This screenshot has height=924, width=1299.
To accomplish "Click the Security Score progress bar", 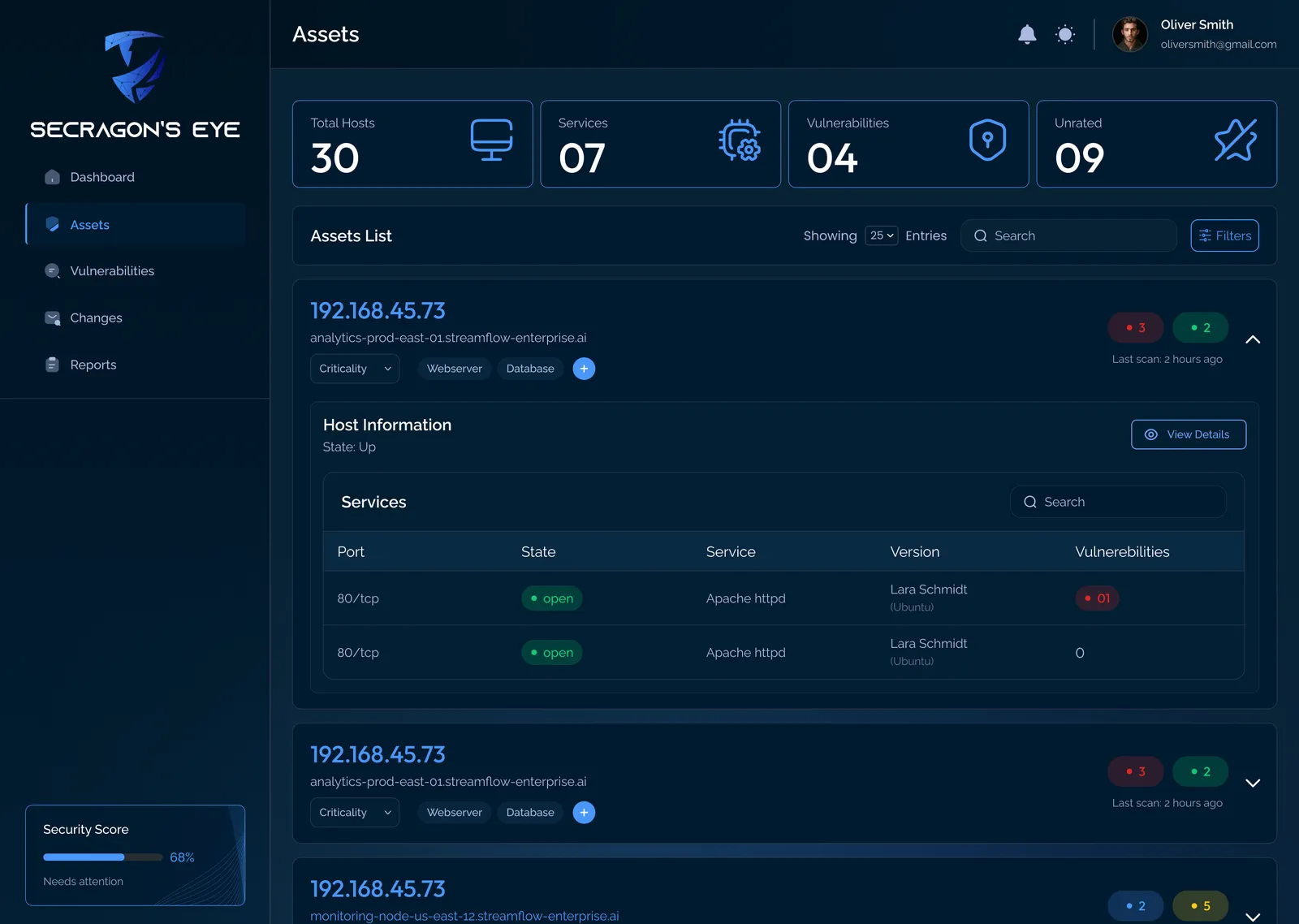I will point(102,857).
